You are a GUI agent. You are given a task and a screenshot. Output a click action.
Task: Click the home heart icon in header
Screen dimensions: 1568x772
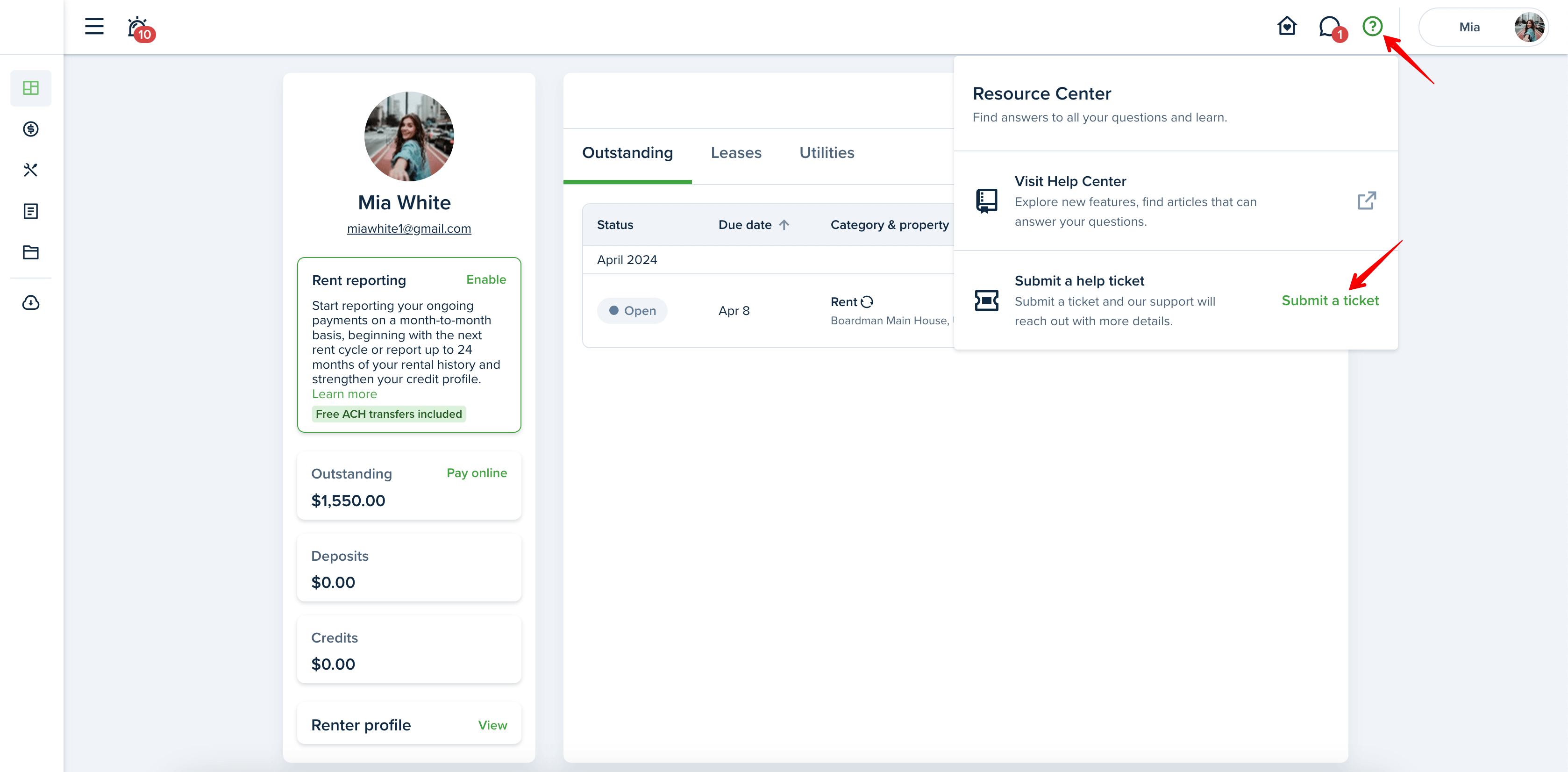[x=1286, y=26]
